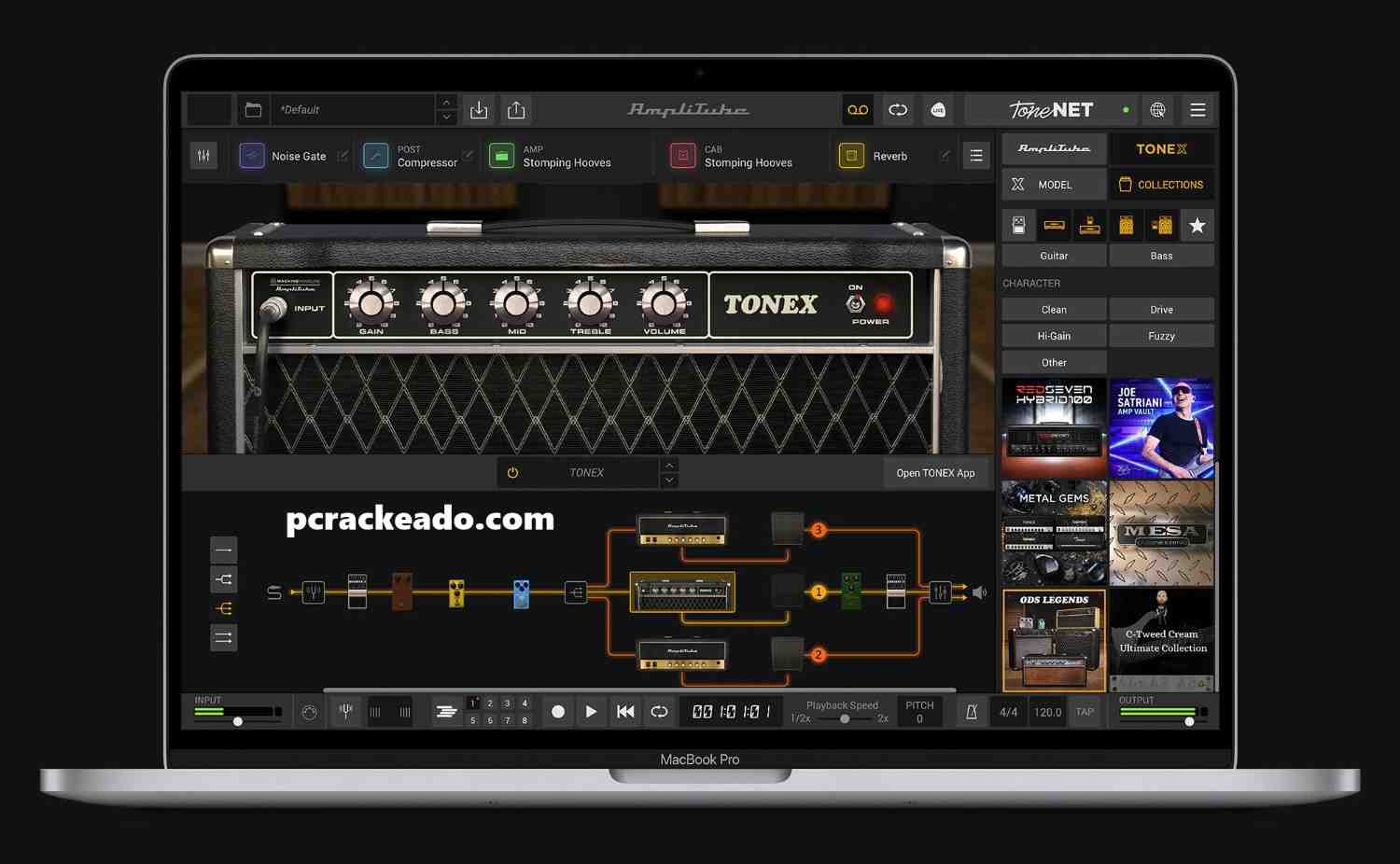Switch to the TONEX tab
The height and width of the screenshot is (864, 1400).
click(x=1161, y=149)
